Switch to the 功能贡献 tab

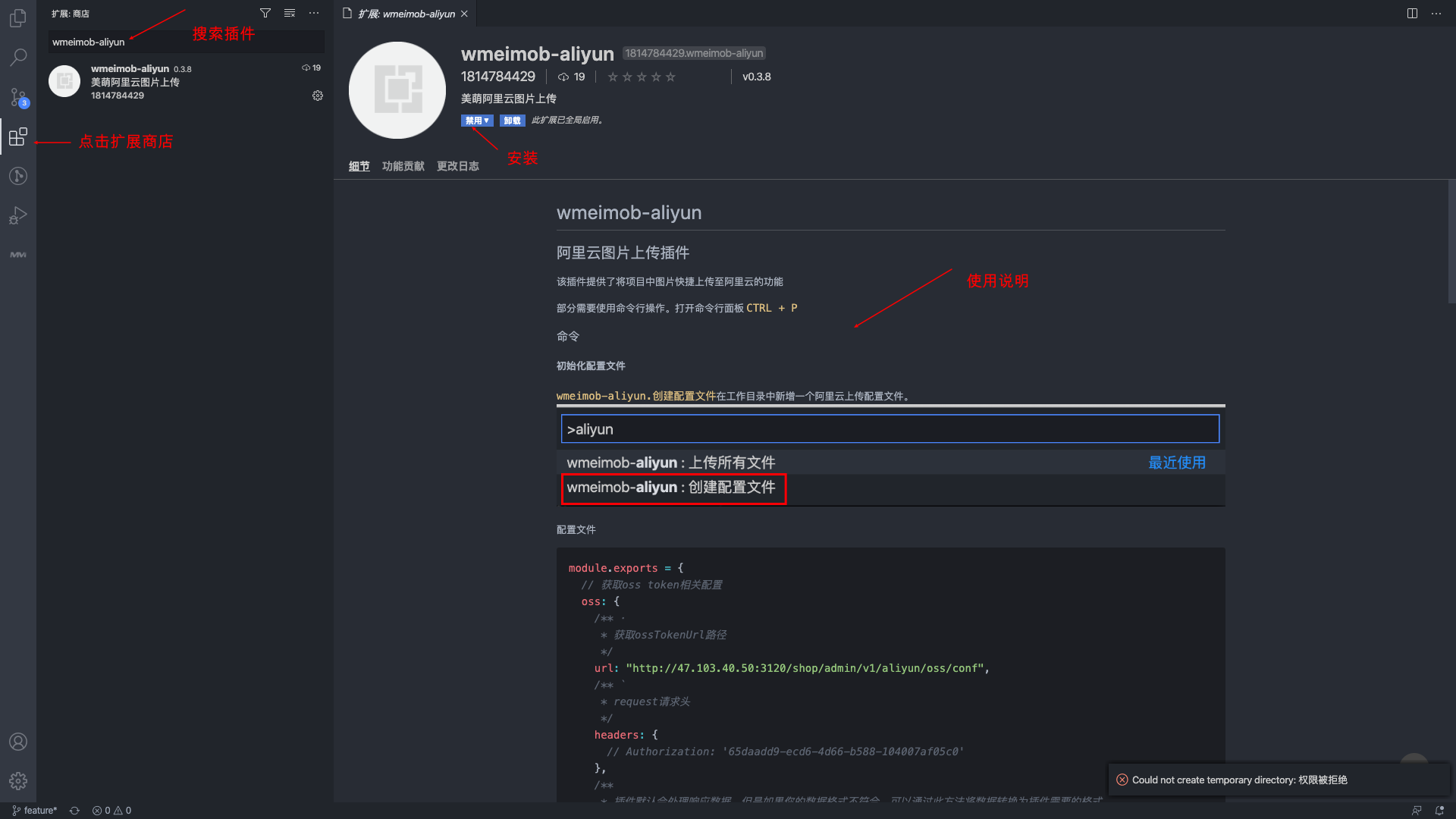click(x=403, y=166)
